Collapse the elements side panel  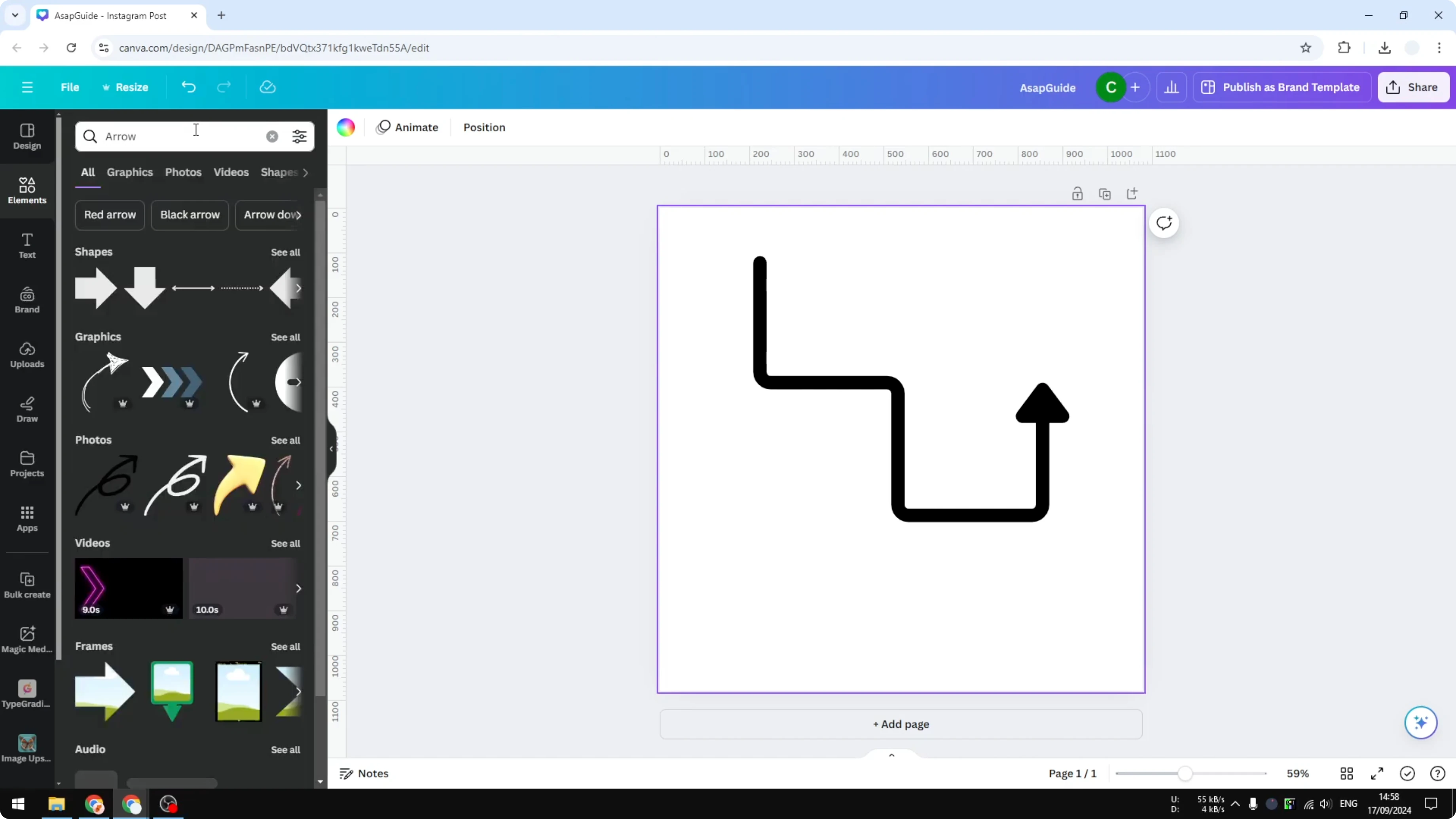332,449
